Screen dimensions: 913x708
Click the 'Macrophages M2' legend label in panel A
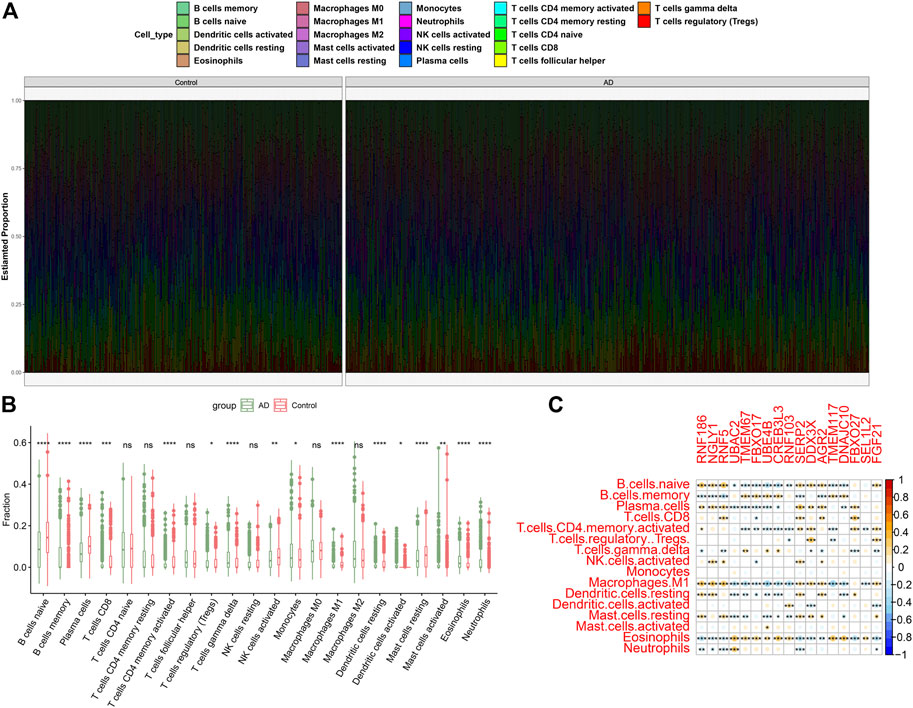click(349, 34)
